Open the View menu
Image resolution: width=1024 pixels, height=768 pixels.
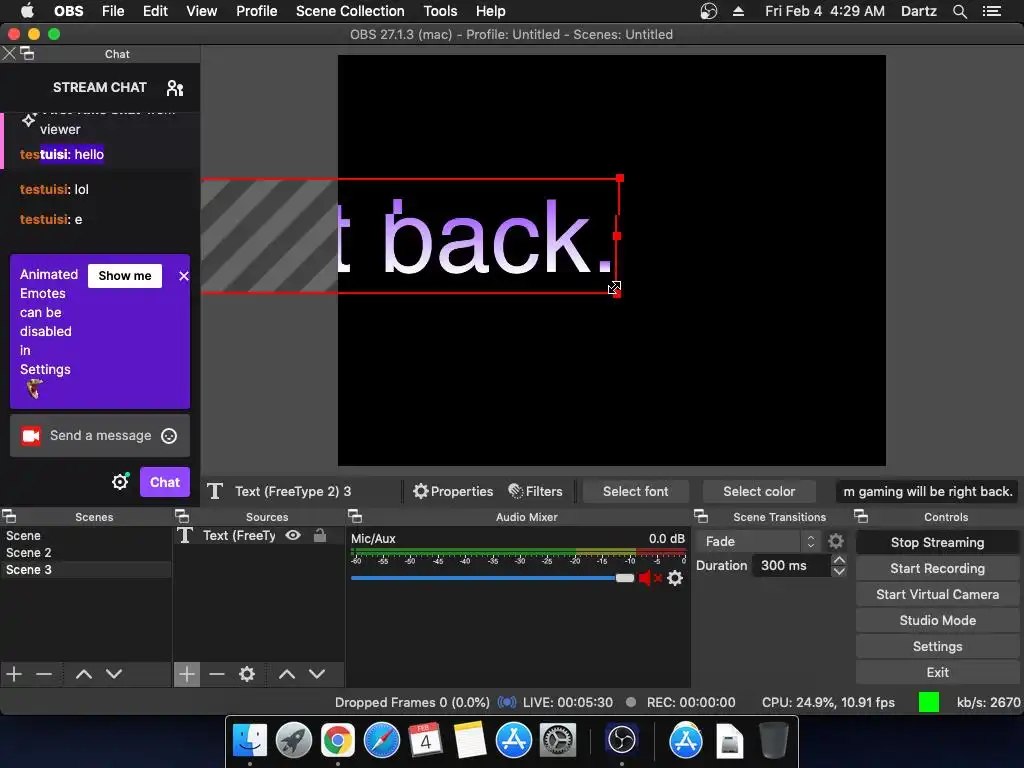[x=201, y=11]
